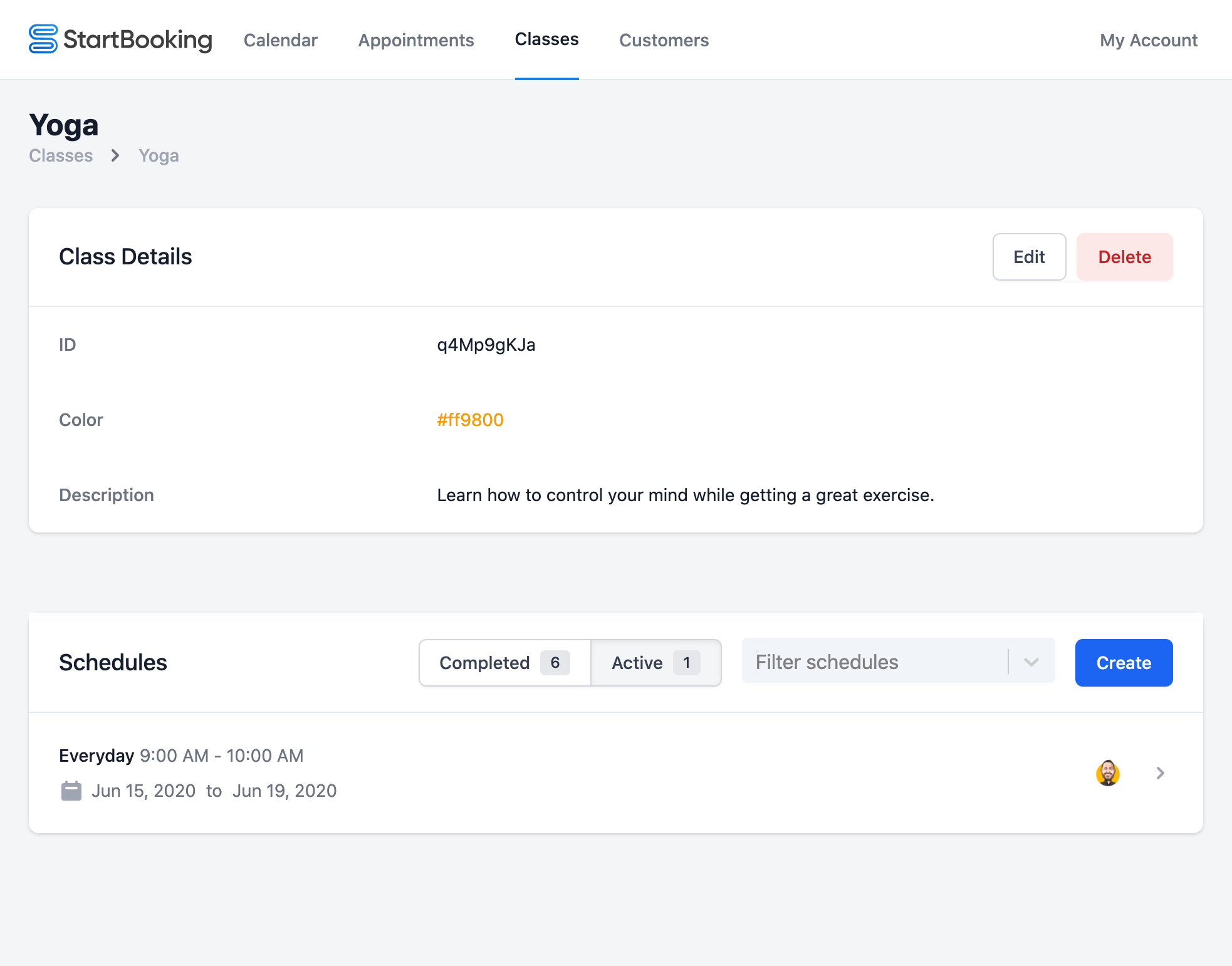The width and height of the screenshot is (1232, 966).
Task: Click the Schedules heading
Action: point(113,663)
